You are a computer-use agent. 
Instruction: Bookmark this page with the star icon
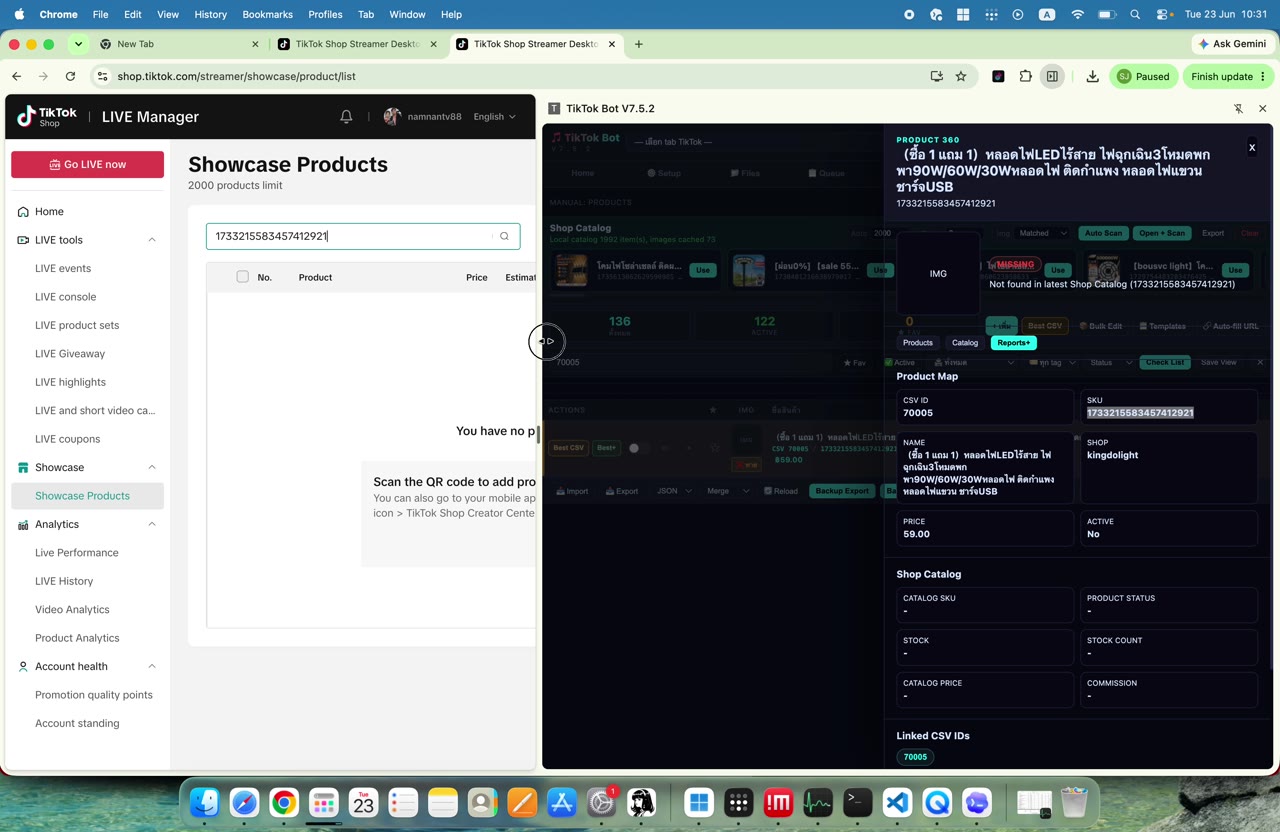pyautogui.click(x=961, y=76)
